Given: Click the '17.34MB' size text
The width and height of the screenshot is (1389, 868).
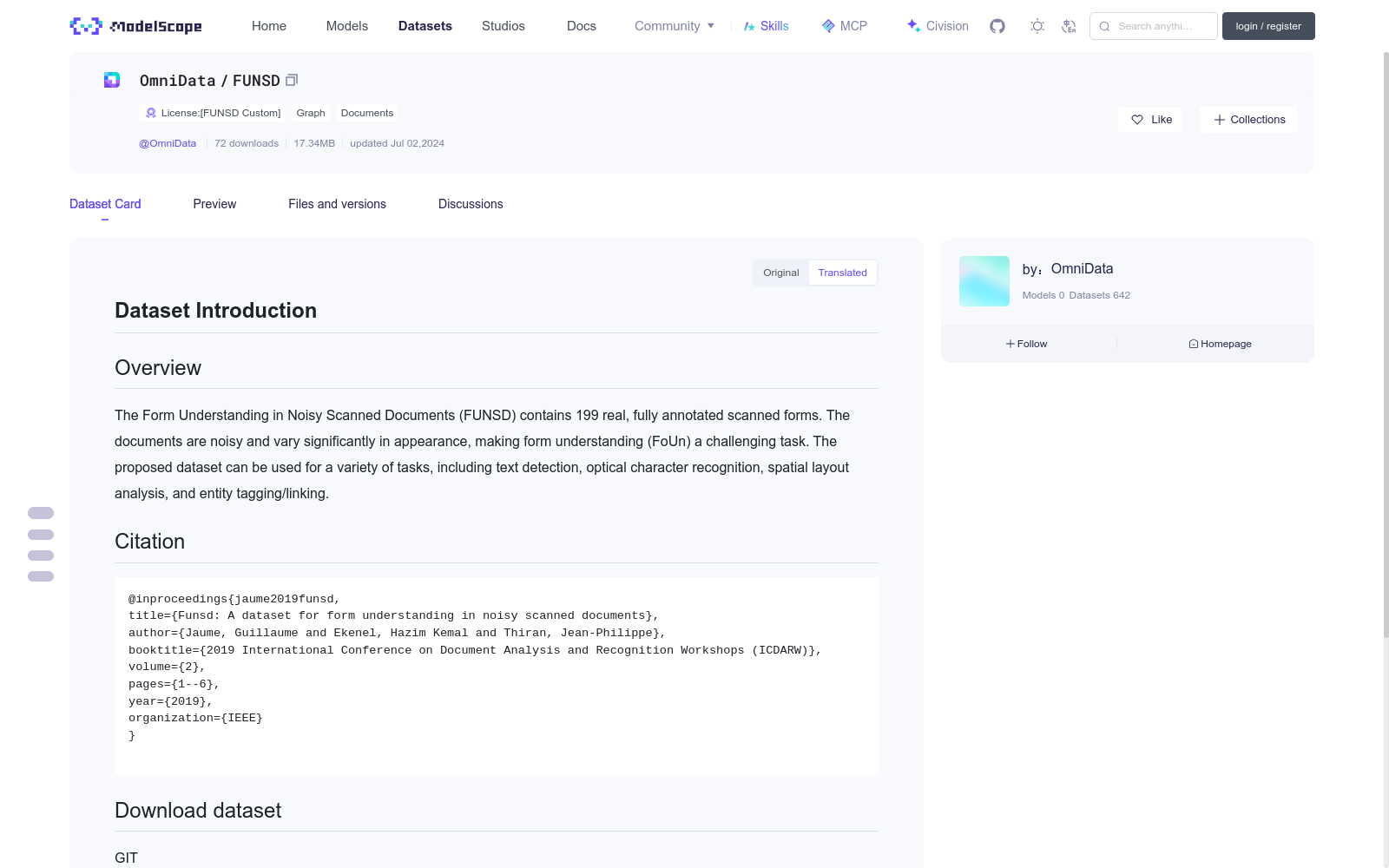Looking at the screenshot, I should pos(314,143).
